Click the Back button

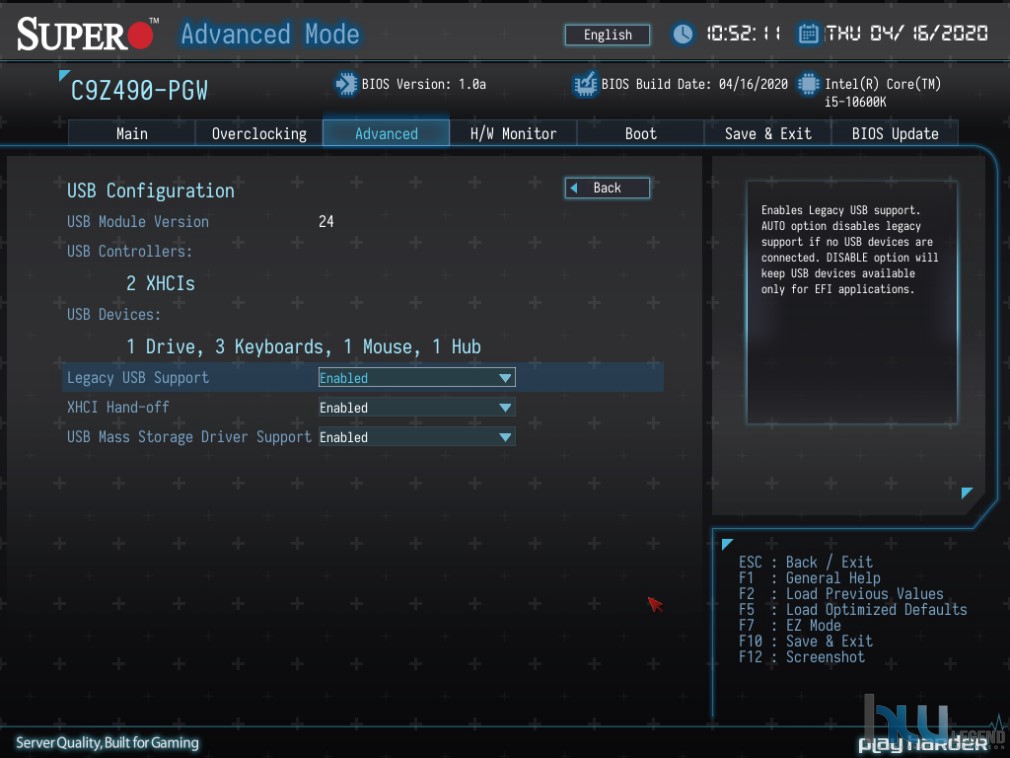pyautogui.click(x=607, y=188)
